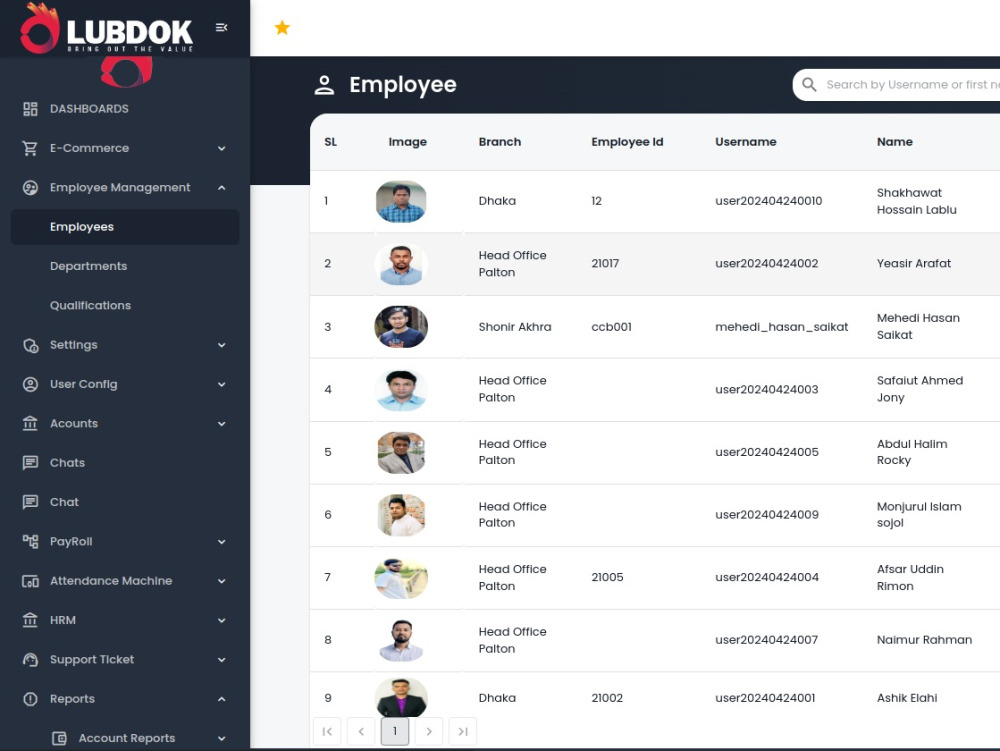
Task: Expand the PayRoll menu chevron
Action: point(221,541)
